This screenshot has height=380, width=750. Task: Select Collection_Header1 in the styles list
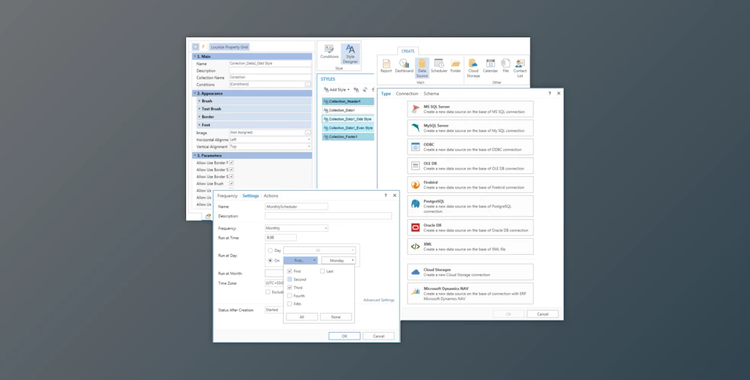[x=348, y=101]
